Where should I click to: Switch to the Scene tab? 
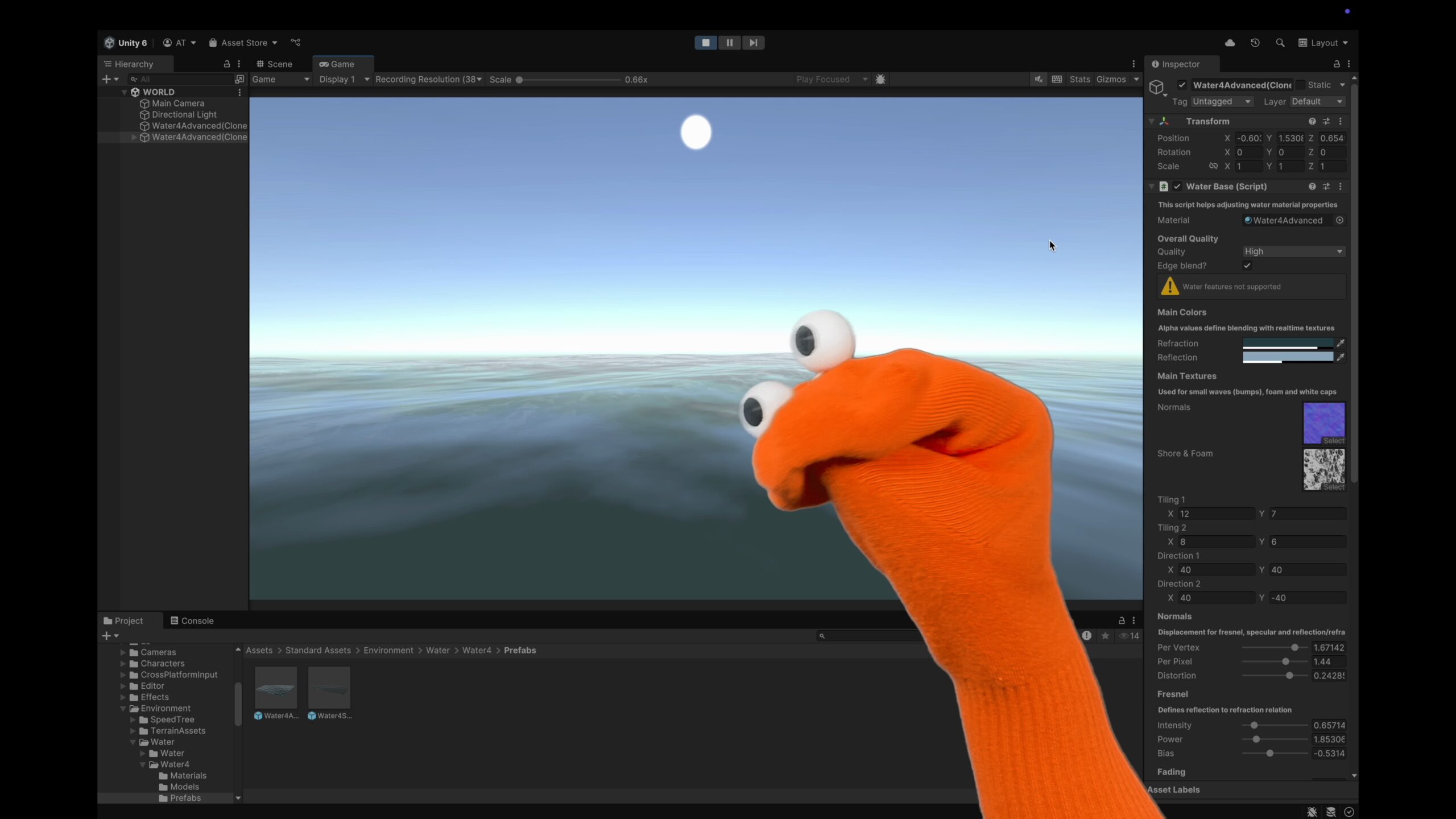pyautogui.click(x=275, y=64)
